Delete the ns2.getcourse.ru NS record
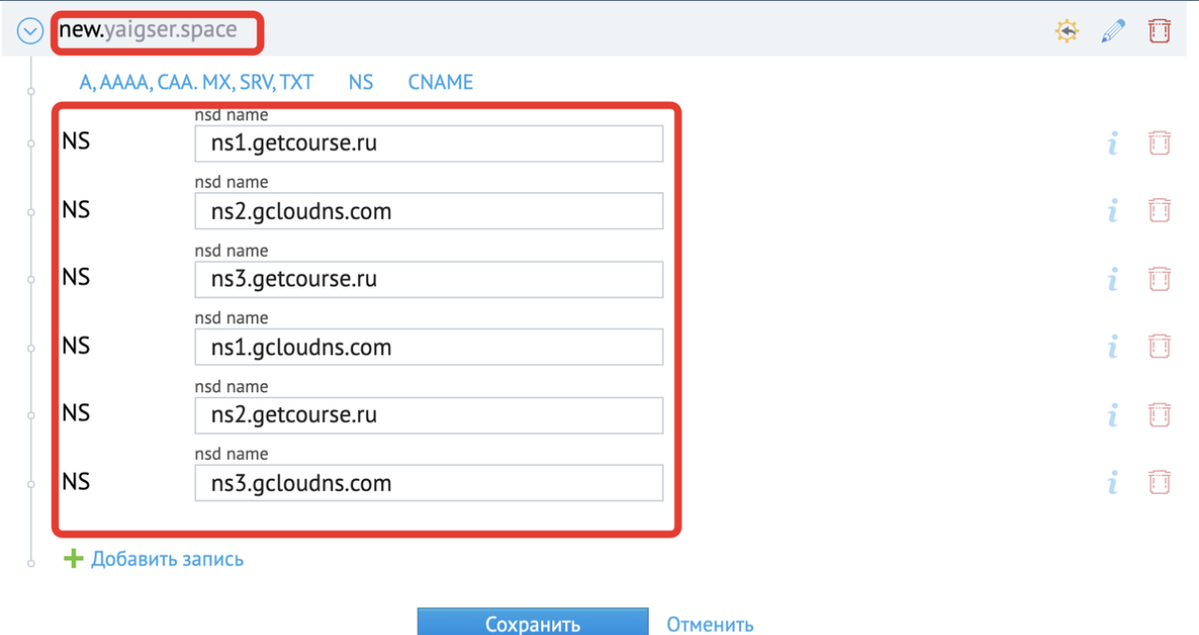 point(1159,415)
